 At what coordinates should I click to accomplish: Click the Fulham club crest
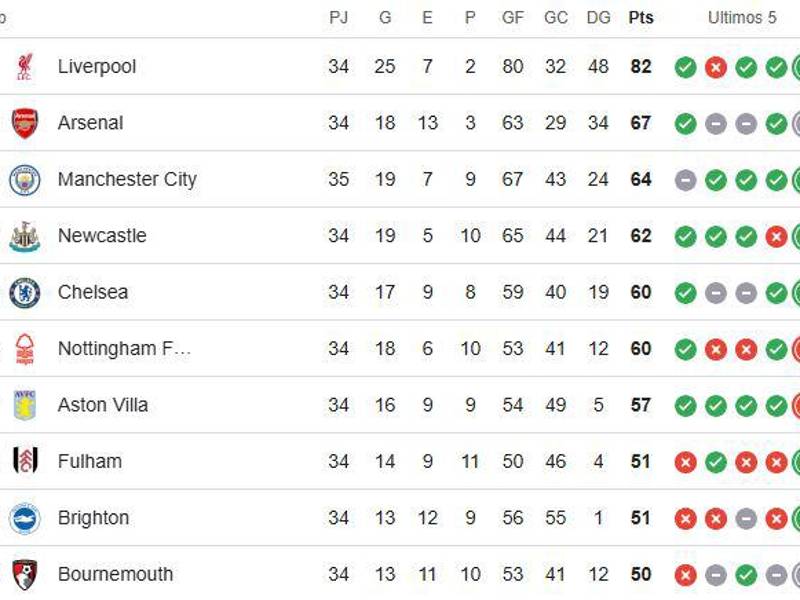click(x=25, y=461)
